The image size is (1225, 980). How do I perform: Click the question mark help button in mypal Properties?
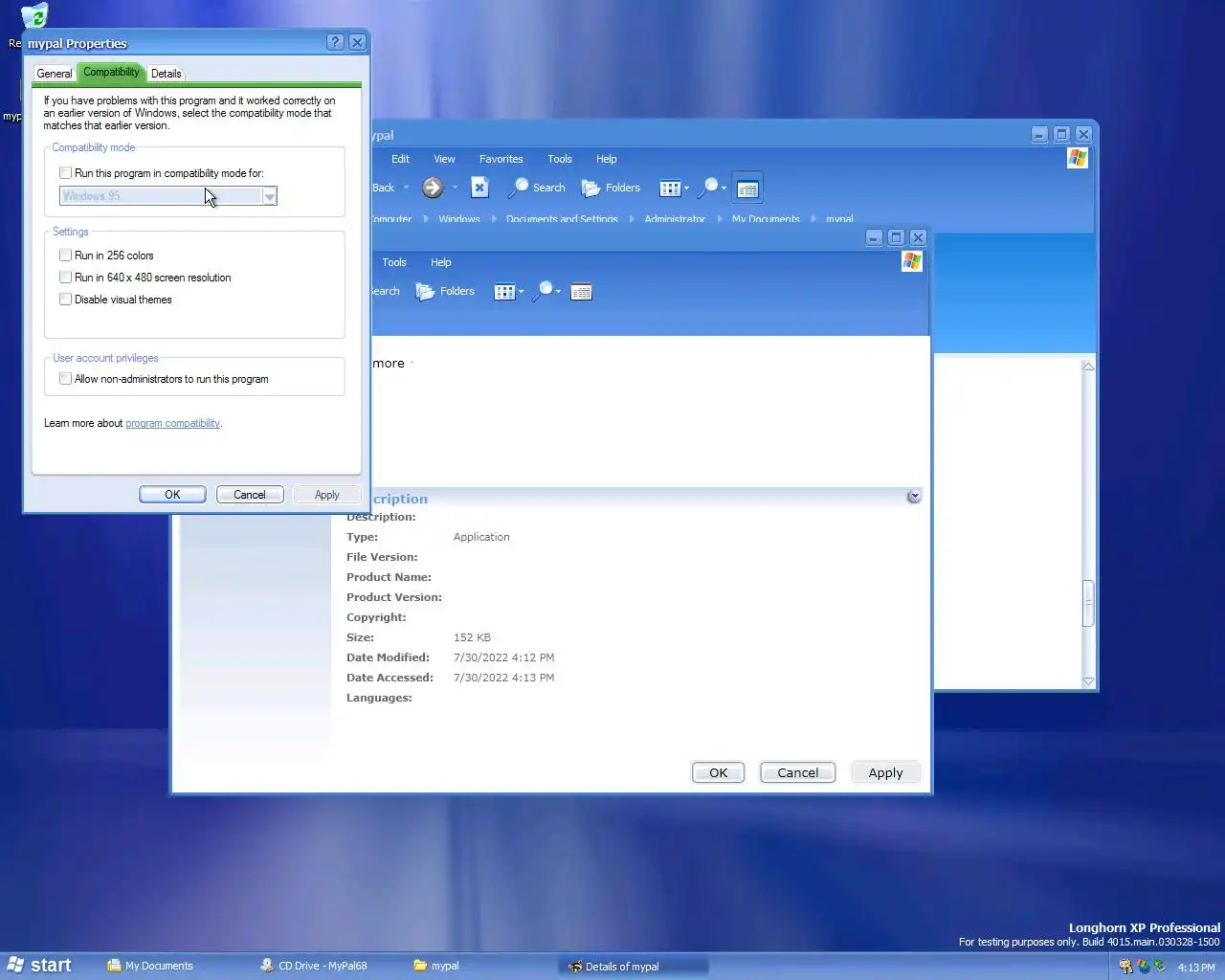[335, 42]
